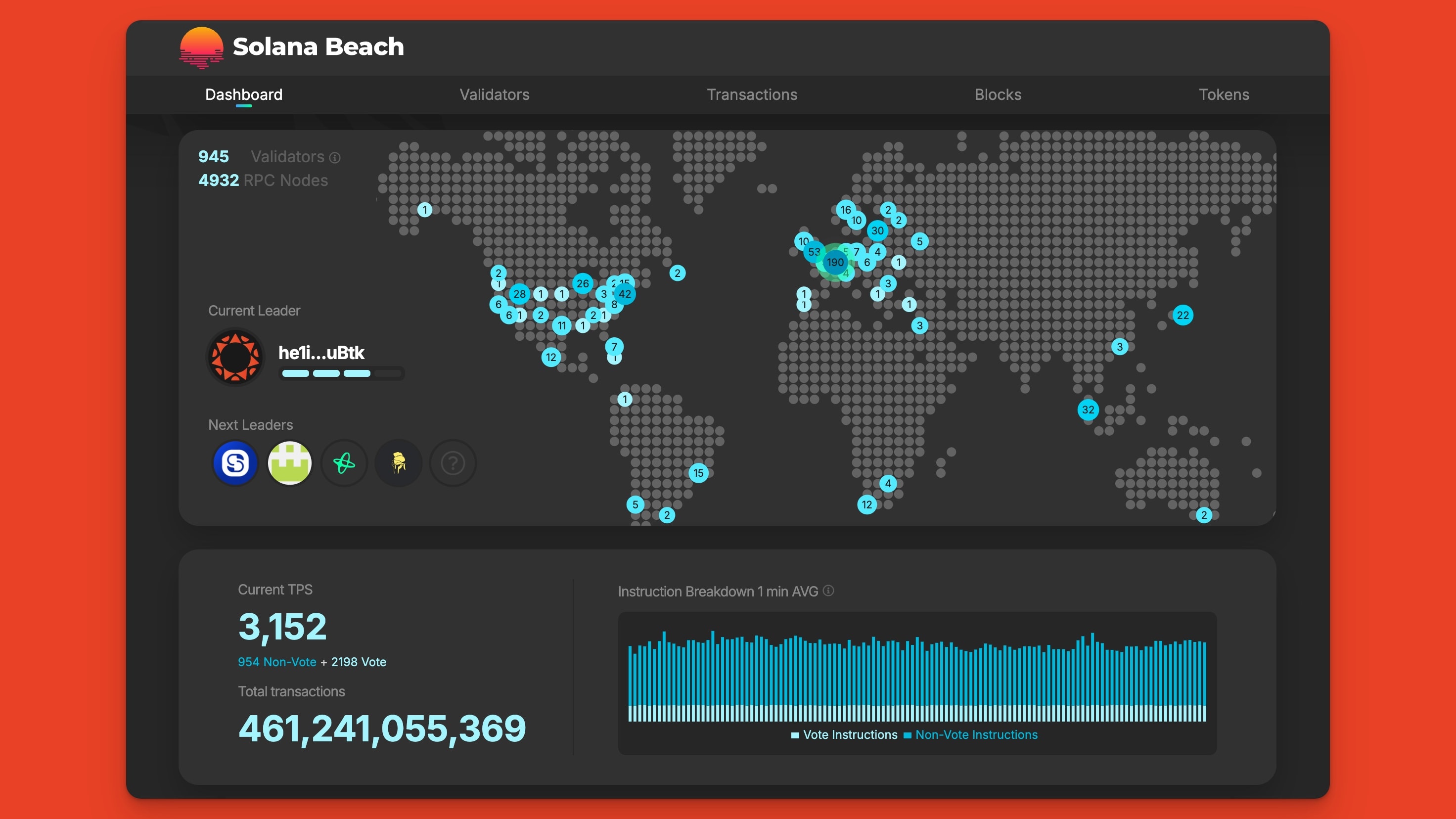Toggle the Non-Vote Instructions legend item
This screenshot has width=1456, height=819.
(970, 735)
